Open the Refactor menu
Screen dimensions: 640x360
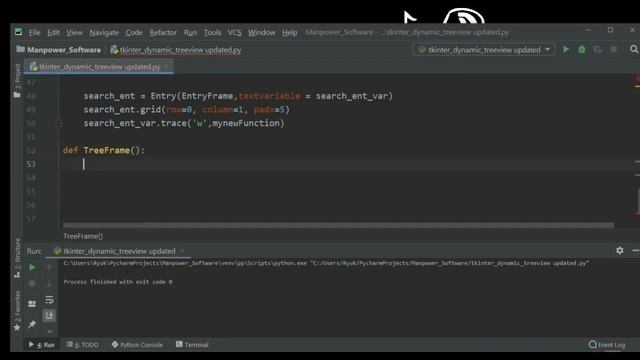tap(163, 33)
